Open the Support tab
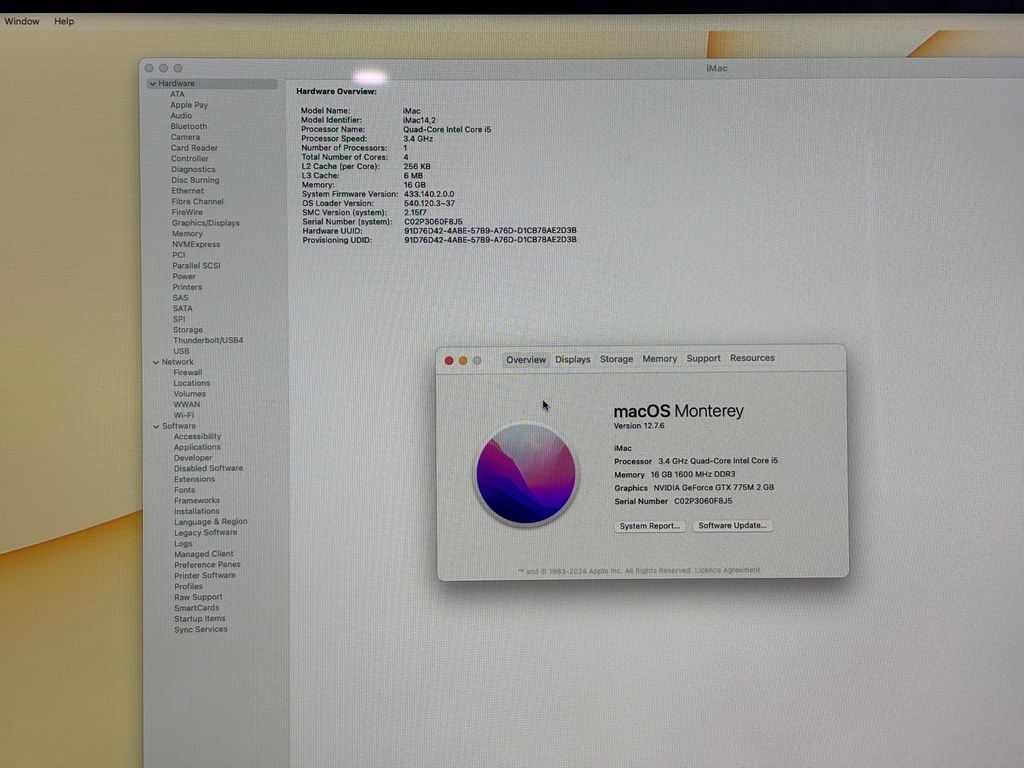 (x=703, y=358)
